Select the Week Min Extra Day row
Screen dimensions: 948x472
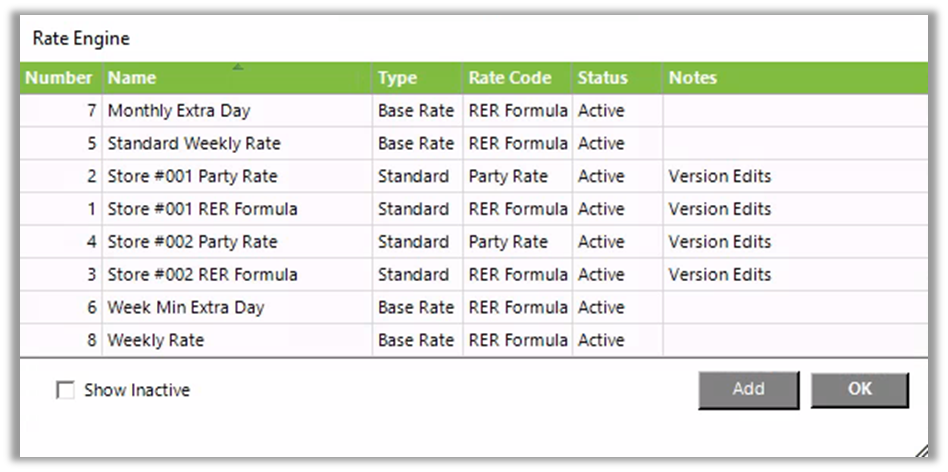coord(186,308)
